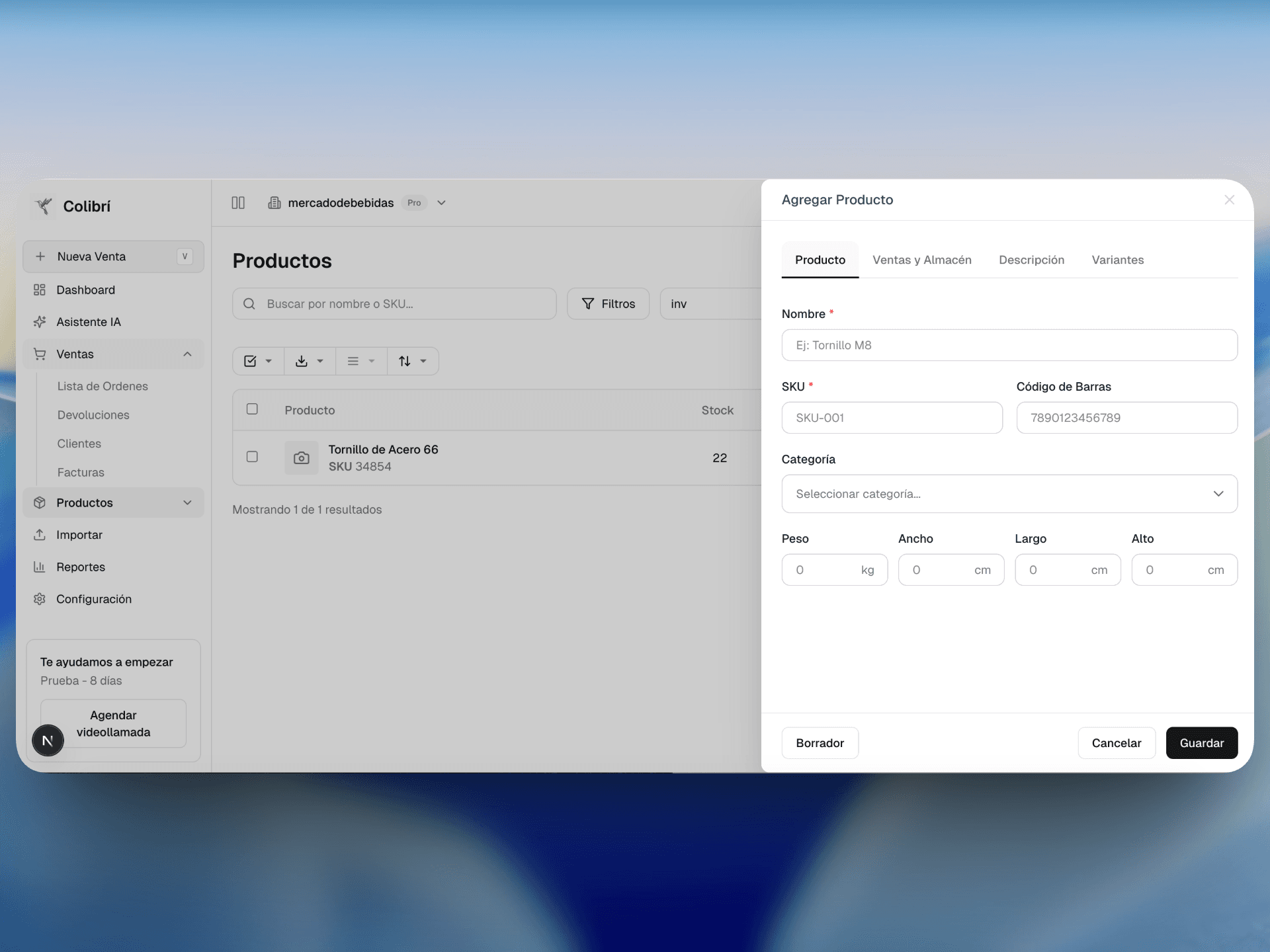Open the Seleccionar categoría dropdown

1009,494
